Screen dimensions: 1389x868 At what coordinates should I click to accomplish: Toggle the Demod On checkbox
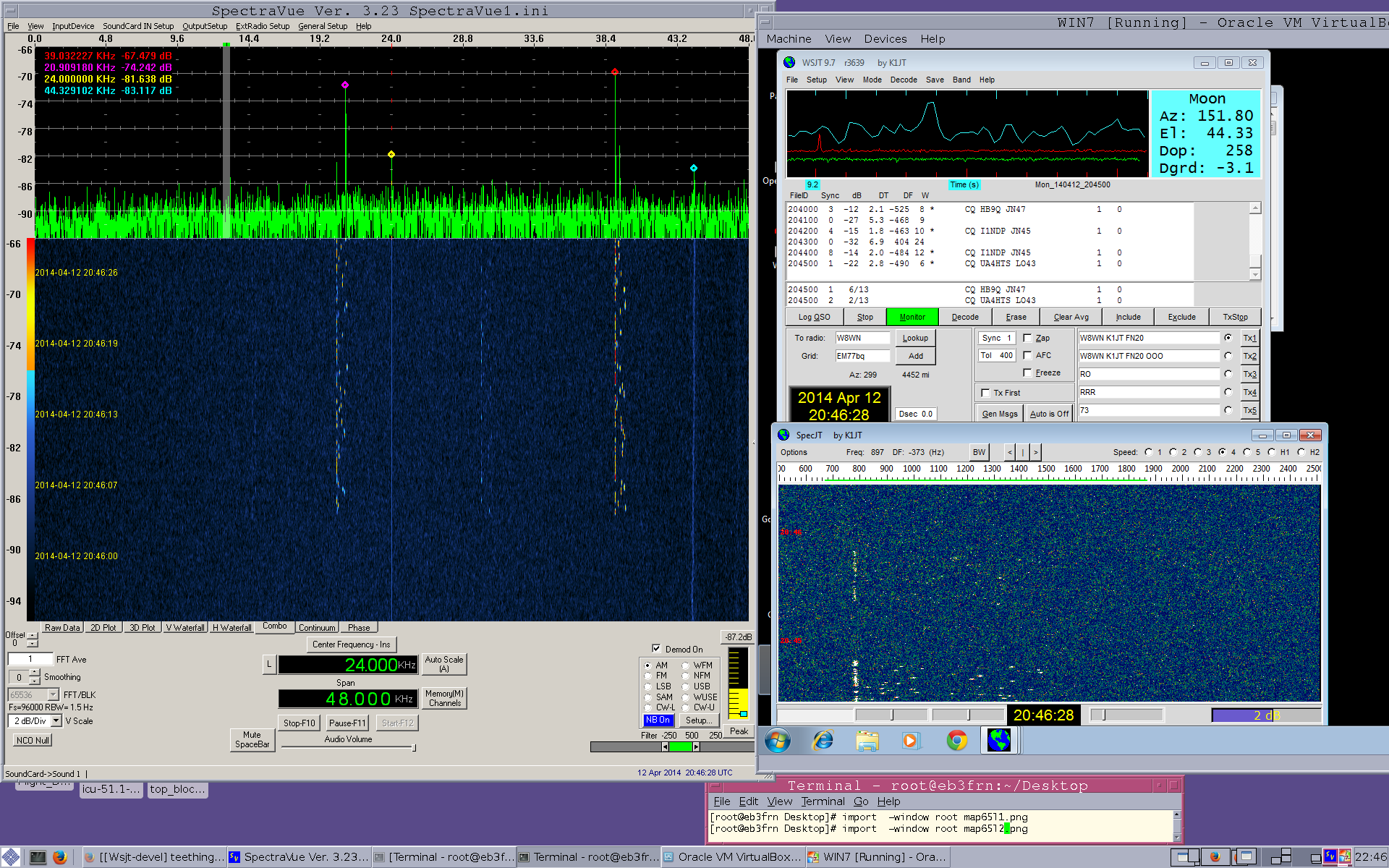click(656, 649)
